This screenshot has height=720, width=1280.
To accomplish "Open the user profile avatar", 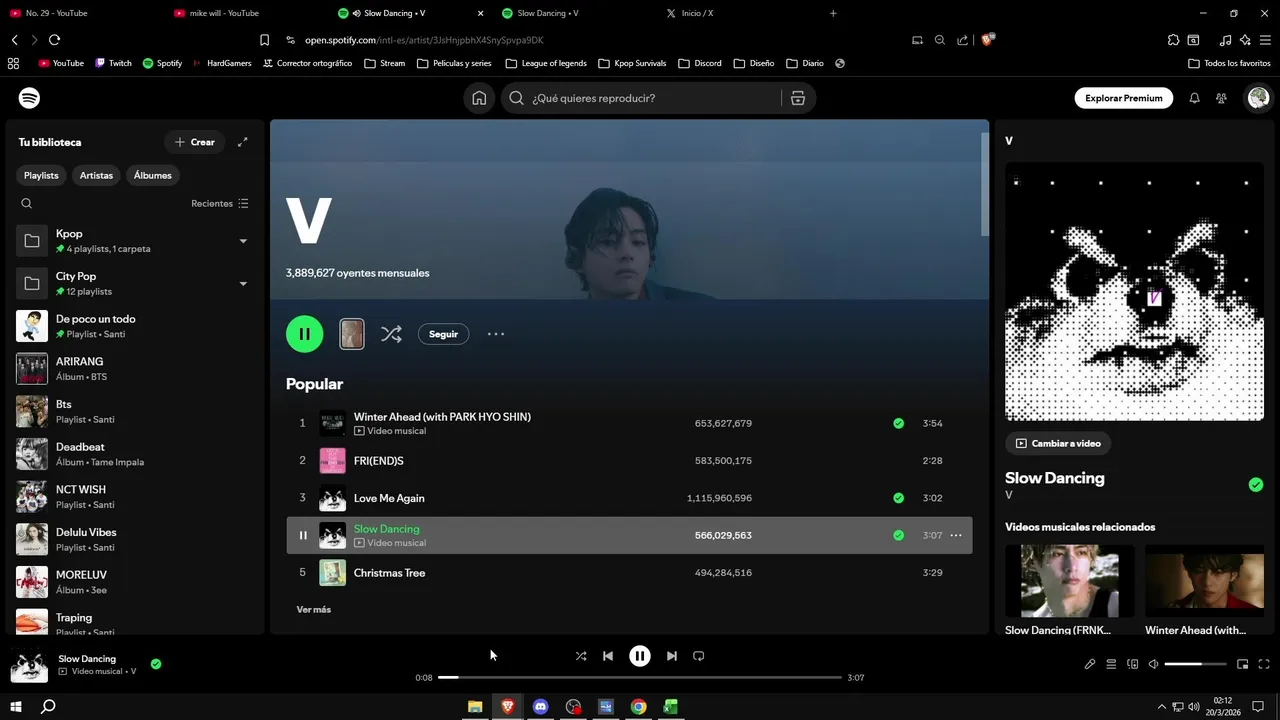I will pos(1258,98).
